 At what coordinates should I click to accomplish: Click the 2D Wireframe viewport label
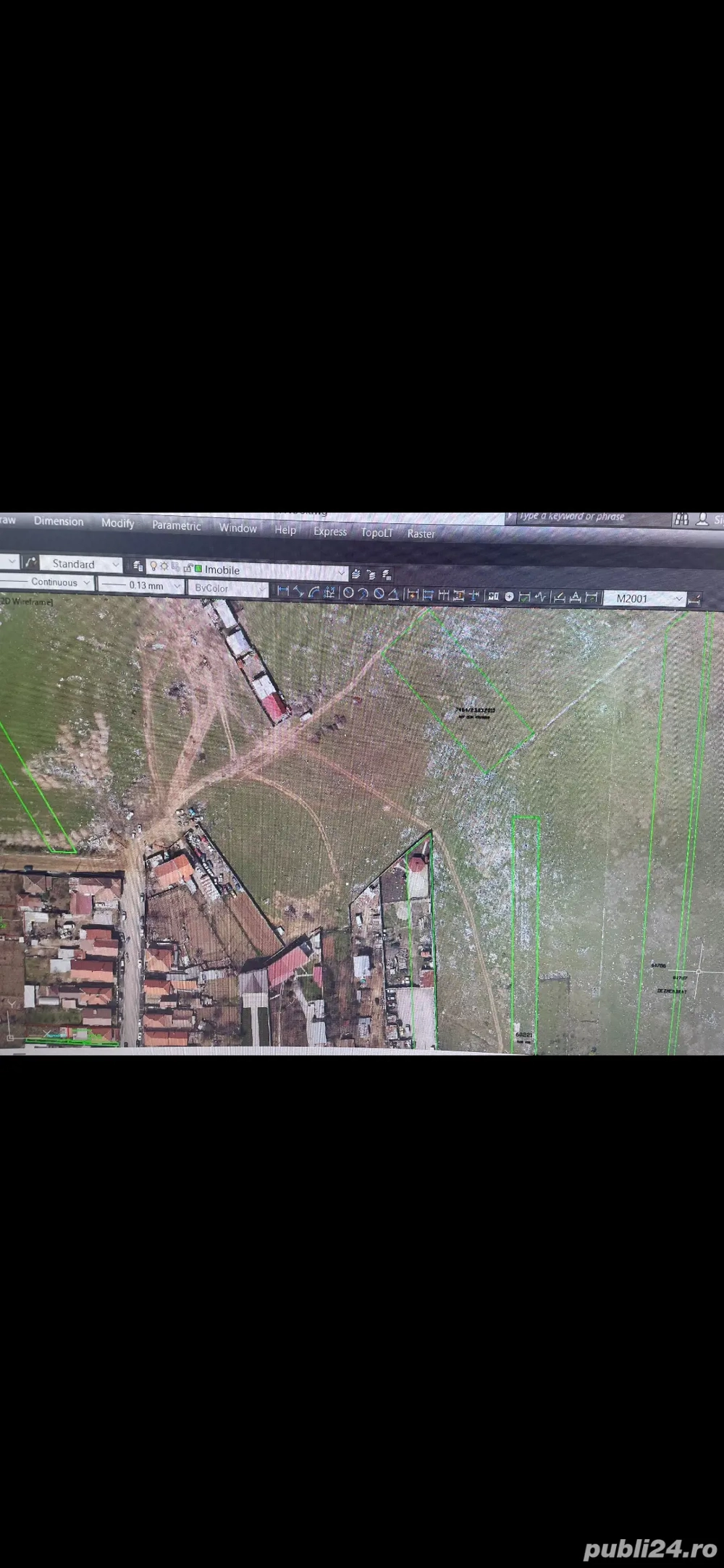tap(26, 601)
